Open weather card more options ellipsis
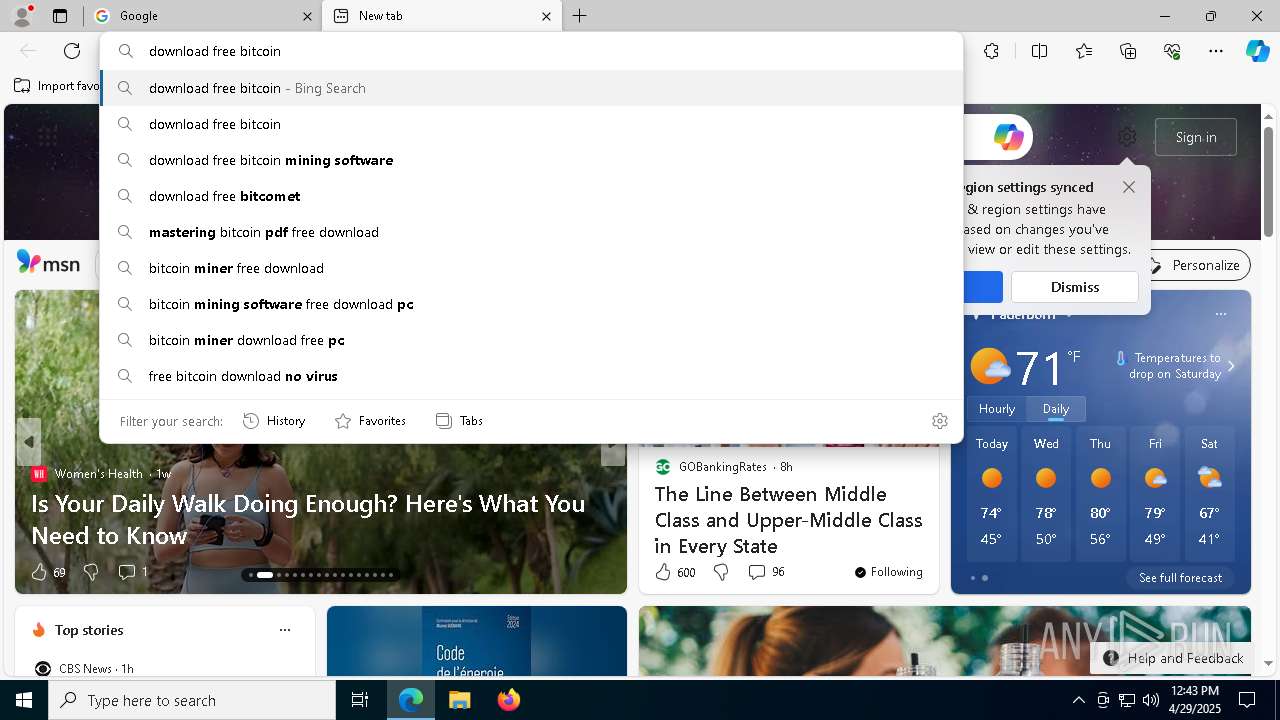The height and width of the screenshot is (720, 1280). (1220, 314)
